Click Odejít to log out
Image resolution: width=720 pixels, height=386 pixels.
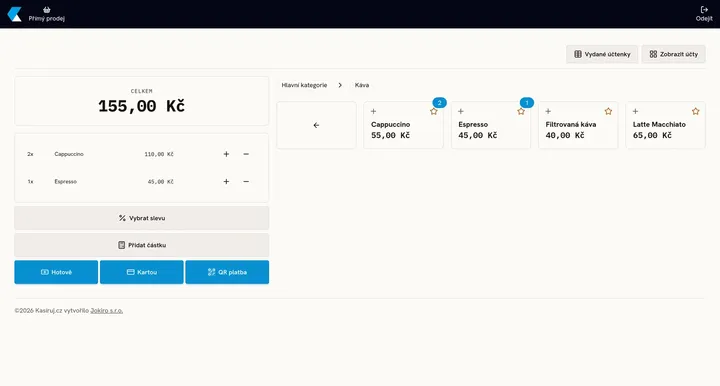point(704,14)
